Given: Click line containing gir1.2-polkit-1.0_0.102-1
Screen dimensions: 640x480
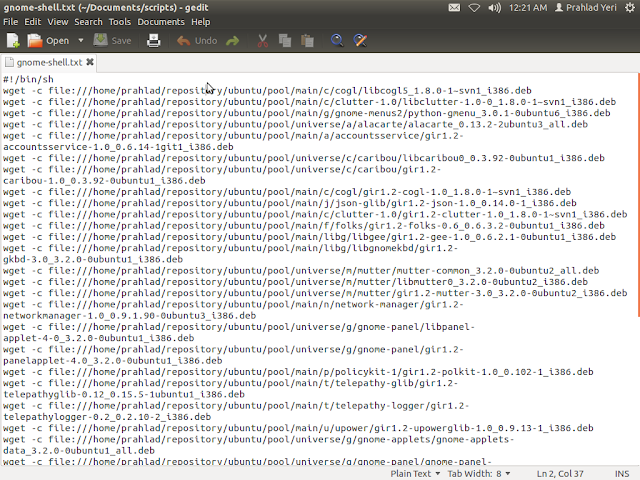Looking at the screenshot, I should click(x=298, y=372).
